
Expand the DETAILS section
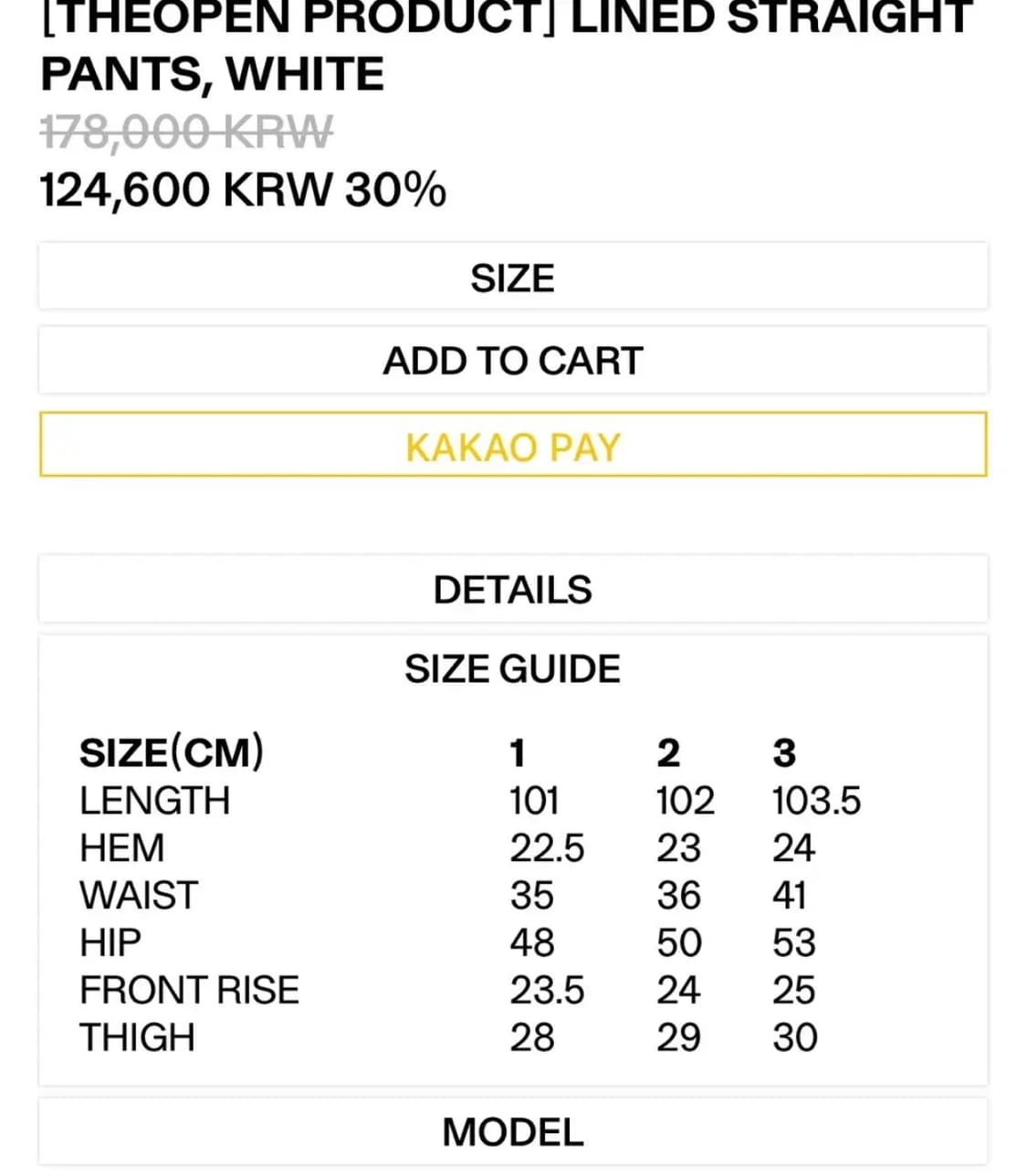[512, 590]
